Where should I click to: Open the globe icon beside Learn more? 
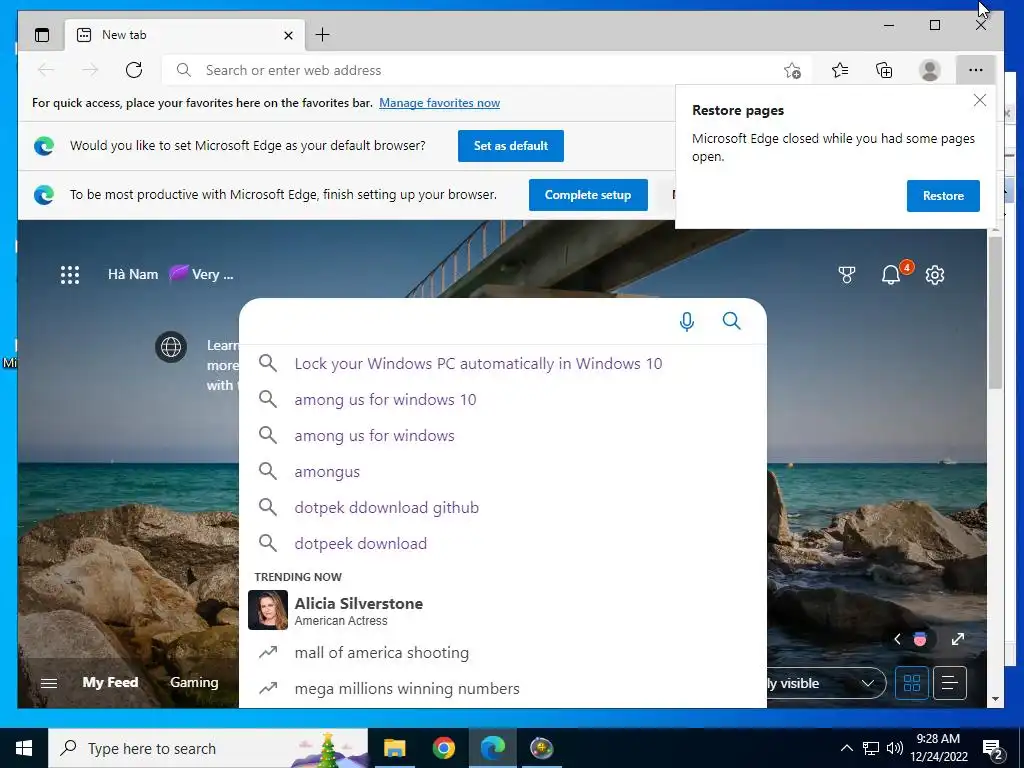pos(171,346)
